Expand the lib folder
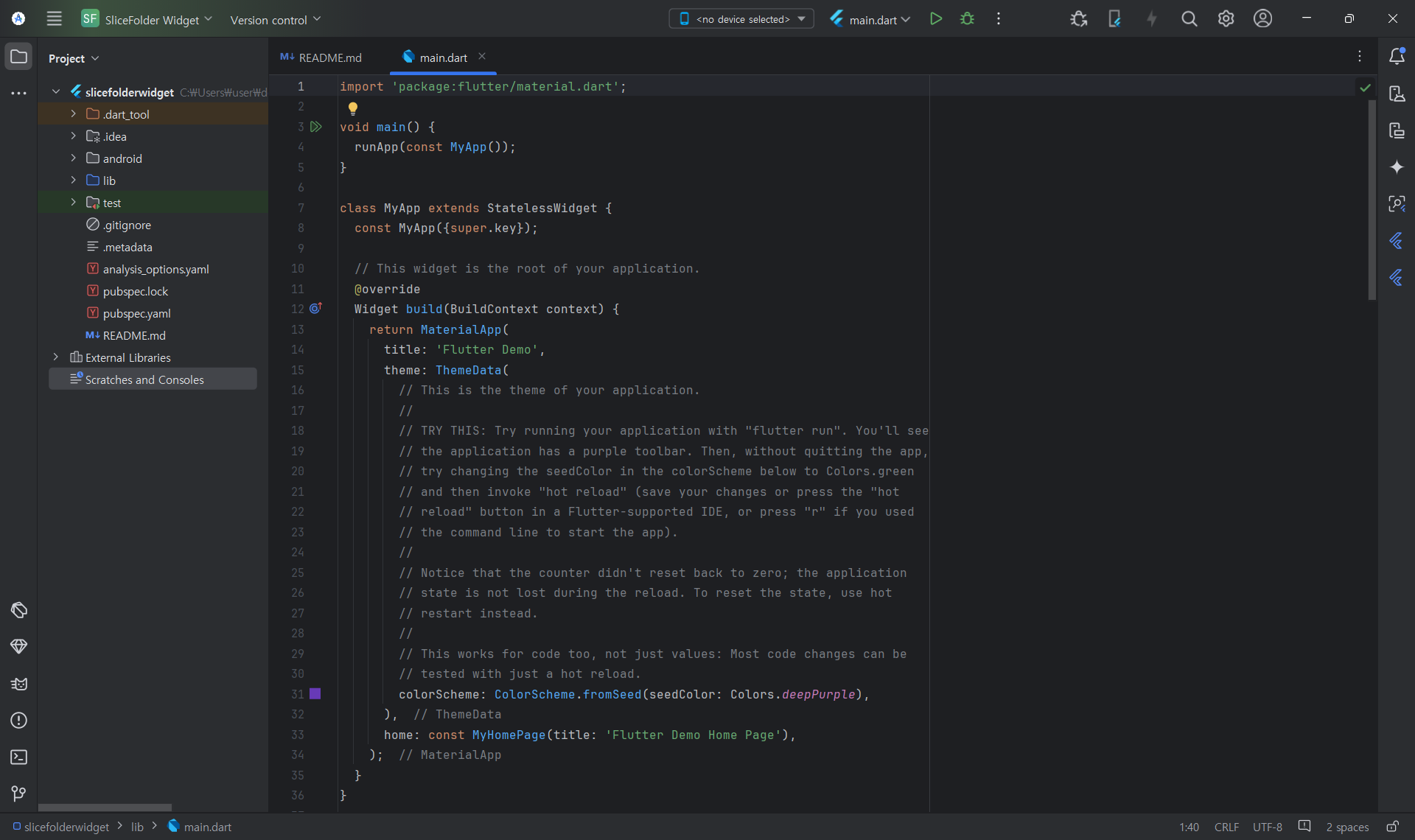Viewport: 1415px width, 840px height. pyautogui.click(x=73, y=180)
